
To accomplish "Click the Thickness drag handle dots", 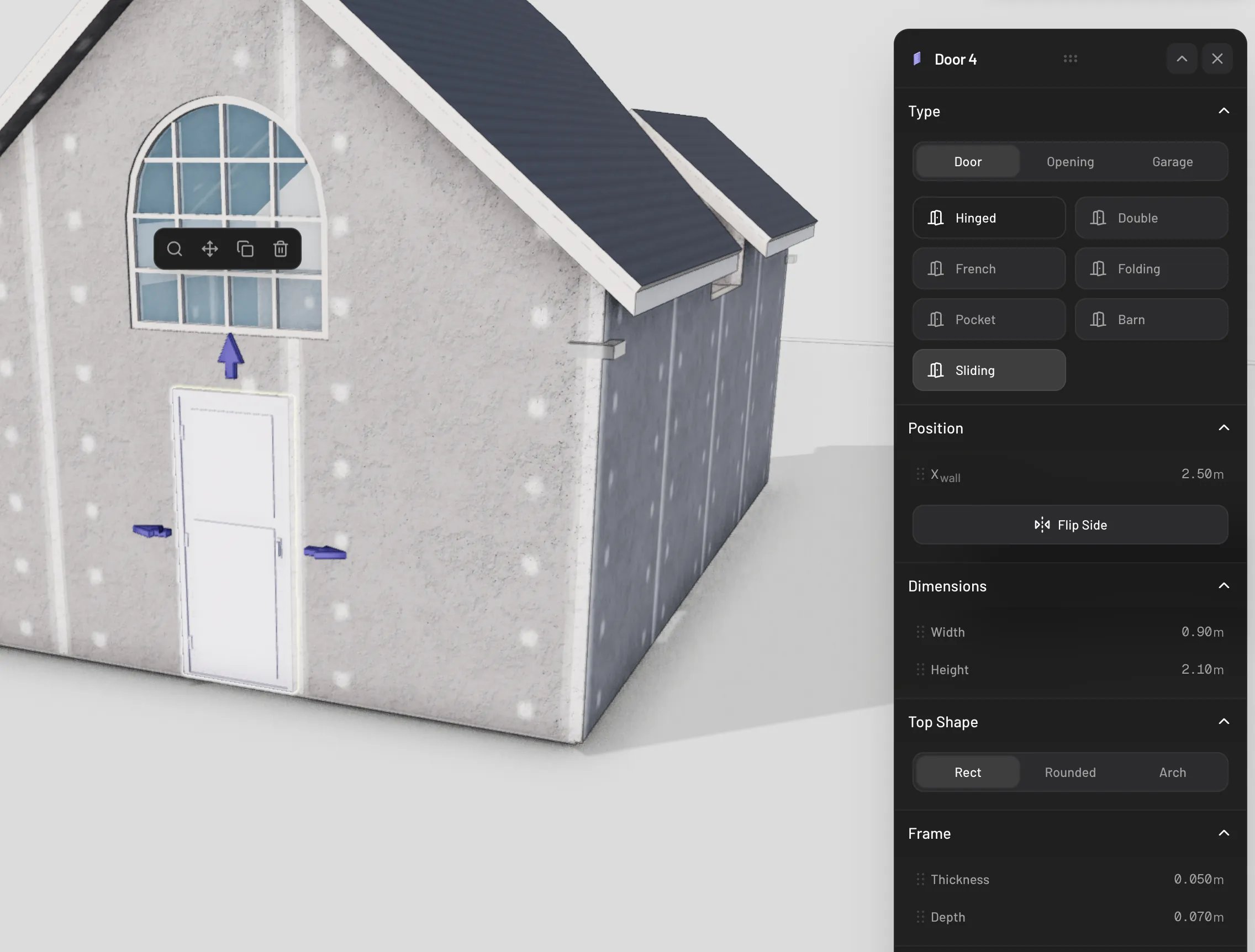I will pyautogui.click(x=920, y=879).
